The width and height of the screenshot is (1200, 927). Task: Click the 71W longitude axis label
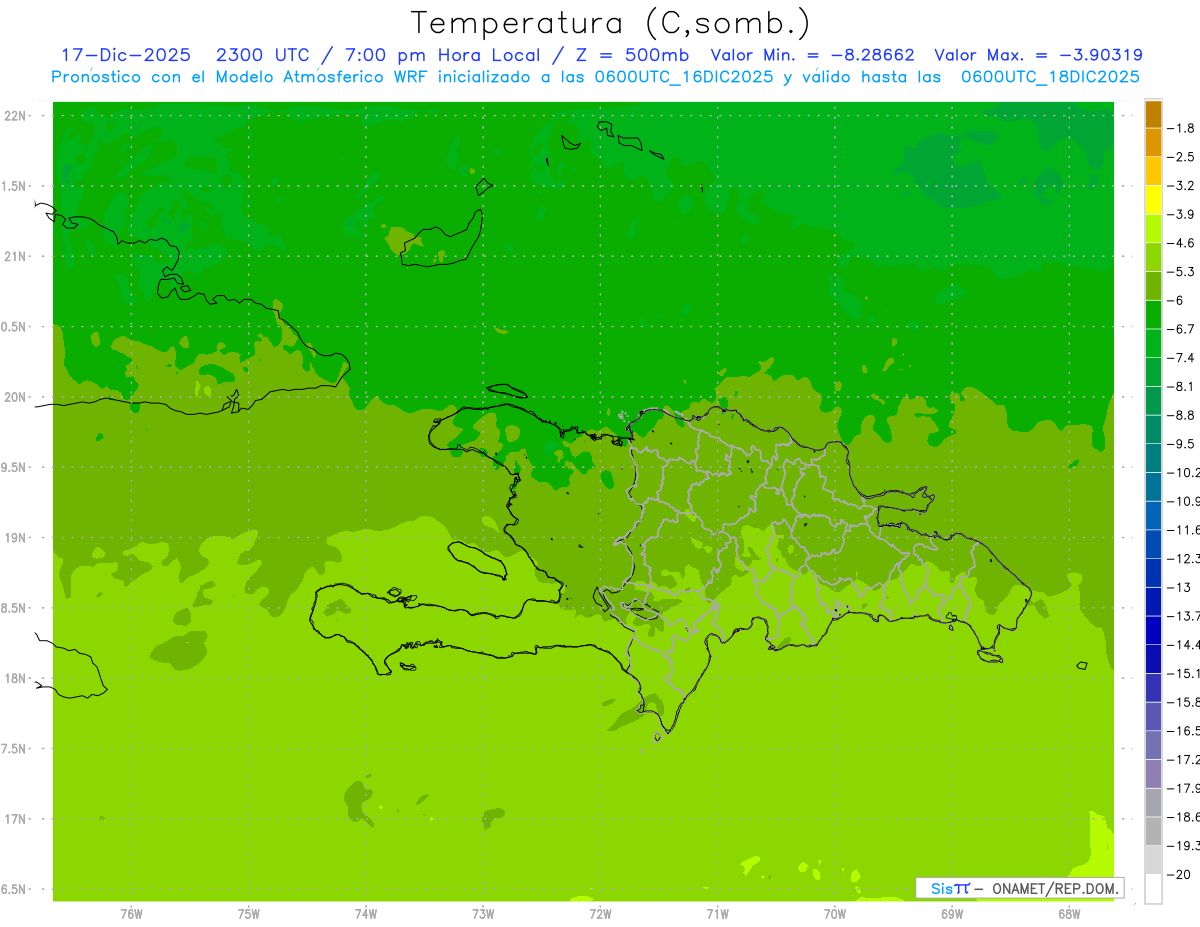(x=717, y=913)
